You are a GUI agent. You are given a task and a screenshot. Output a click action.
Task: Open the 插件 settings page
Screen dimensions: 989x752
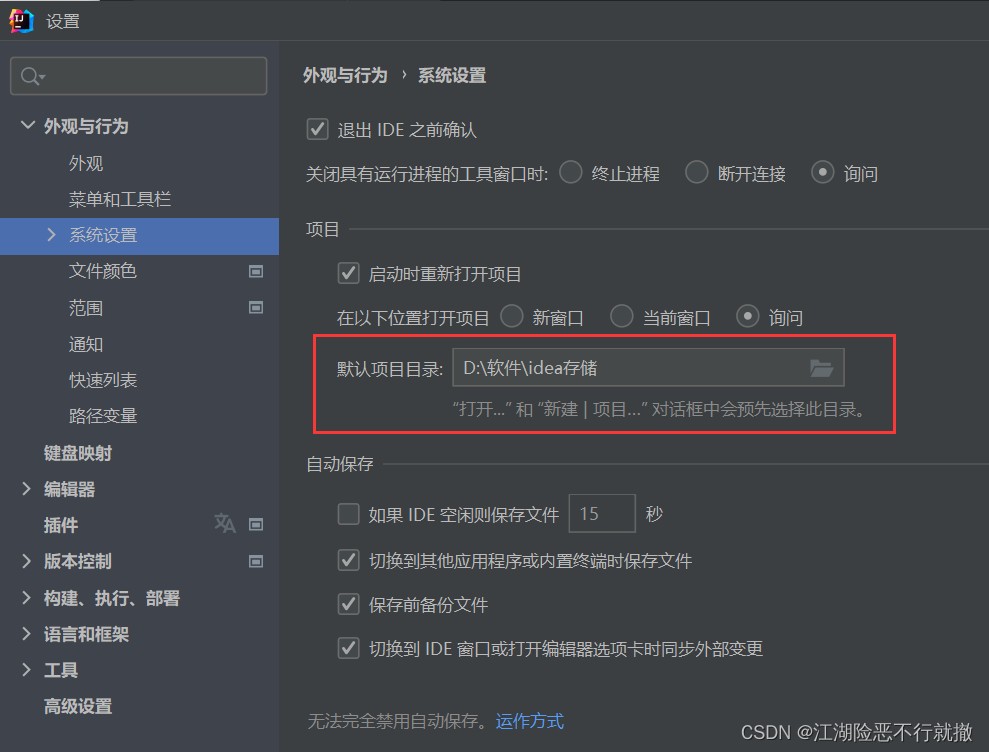61,525
